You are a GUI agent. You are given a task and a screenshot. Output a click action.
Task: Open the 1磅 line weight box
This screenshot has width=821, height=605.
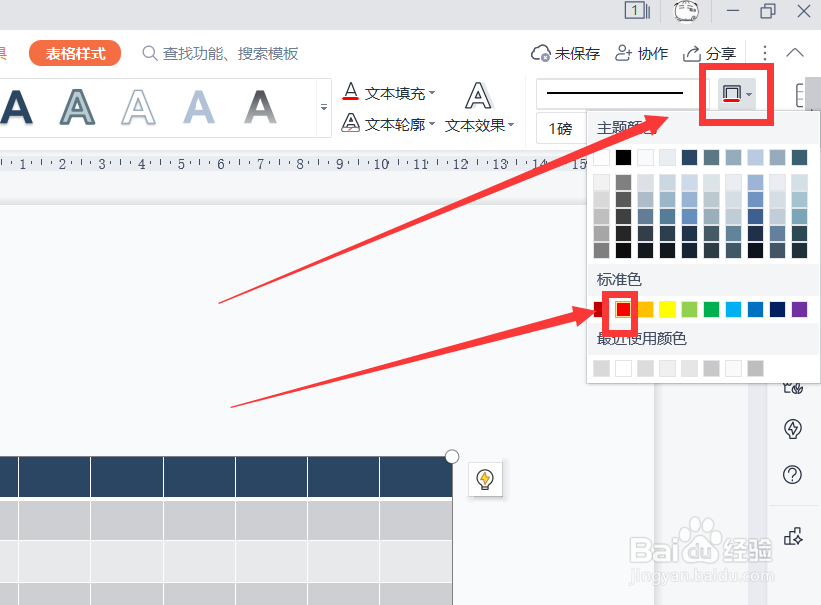click(x=561, y=128)
